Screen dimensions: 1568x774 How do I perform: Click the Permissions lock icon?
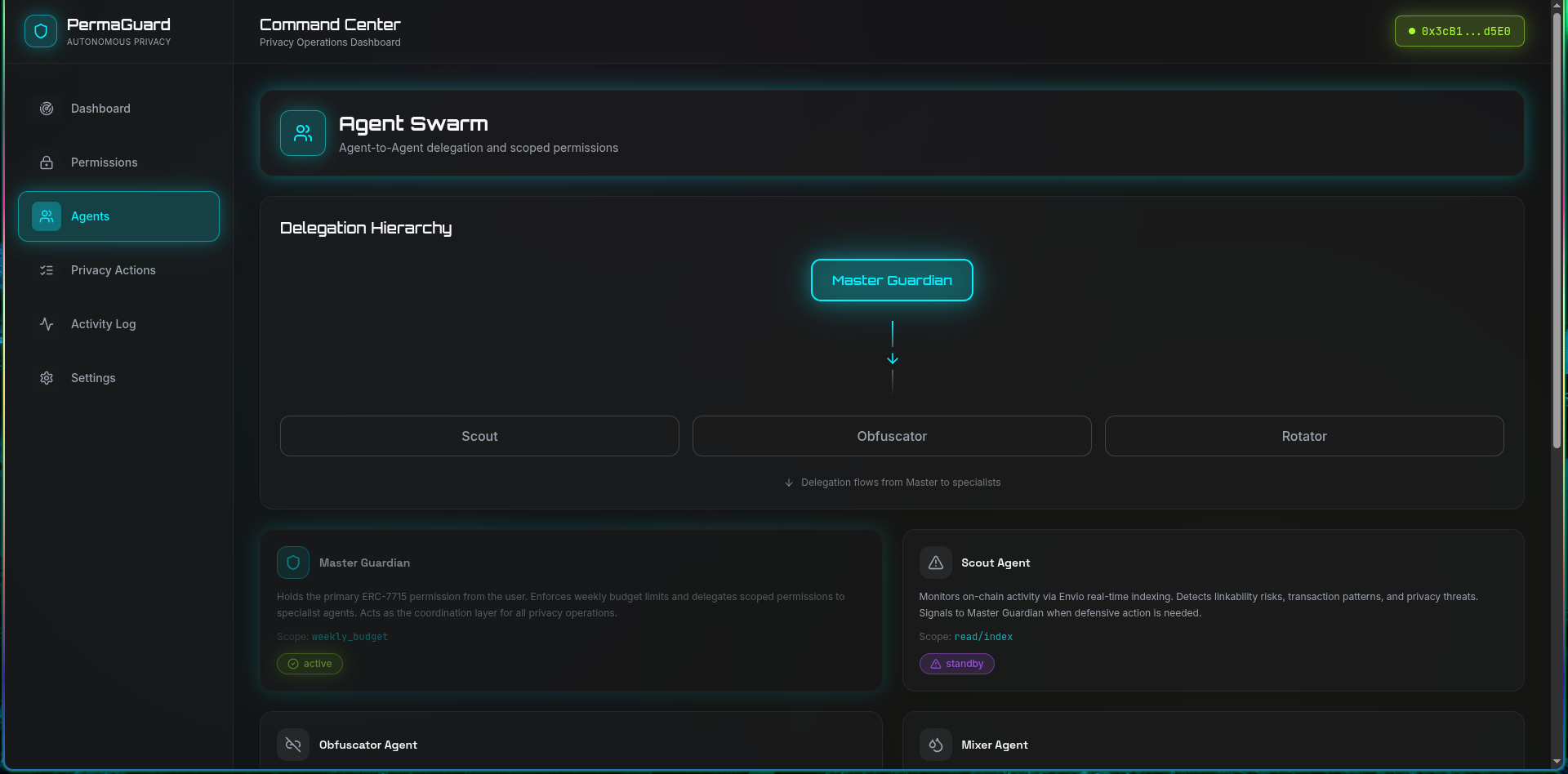(47, 162)
